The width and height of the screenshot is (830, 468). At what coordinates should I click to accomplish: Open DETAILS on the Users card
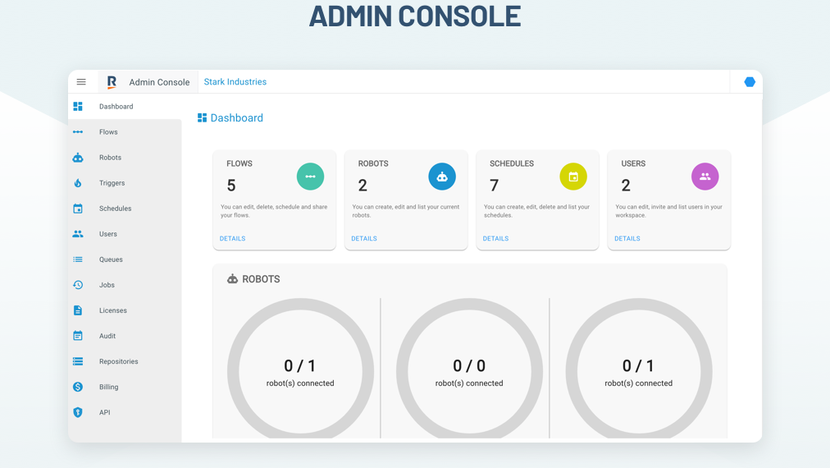(627, 239)
